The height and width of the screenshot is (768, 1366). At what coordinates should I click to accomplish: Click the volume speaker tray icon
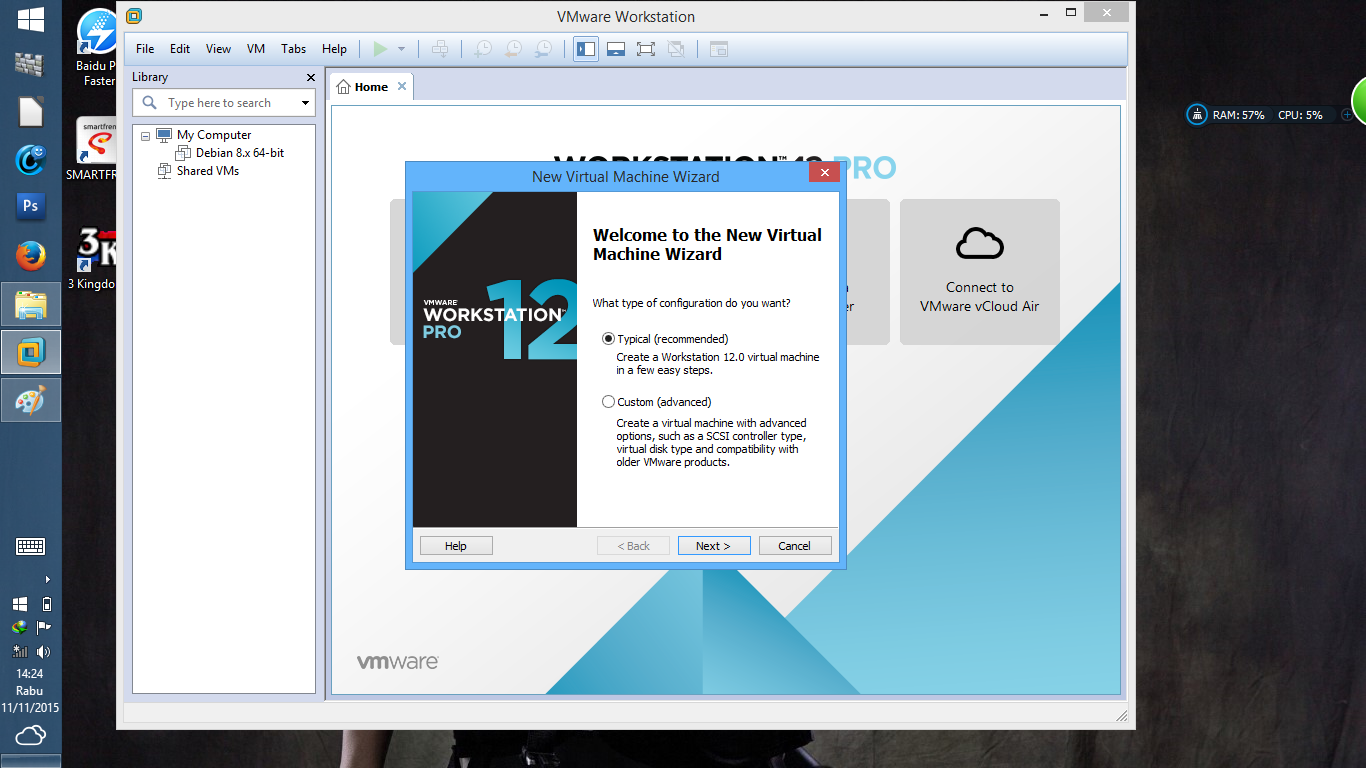(43, 652)
